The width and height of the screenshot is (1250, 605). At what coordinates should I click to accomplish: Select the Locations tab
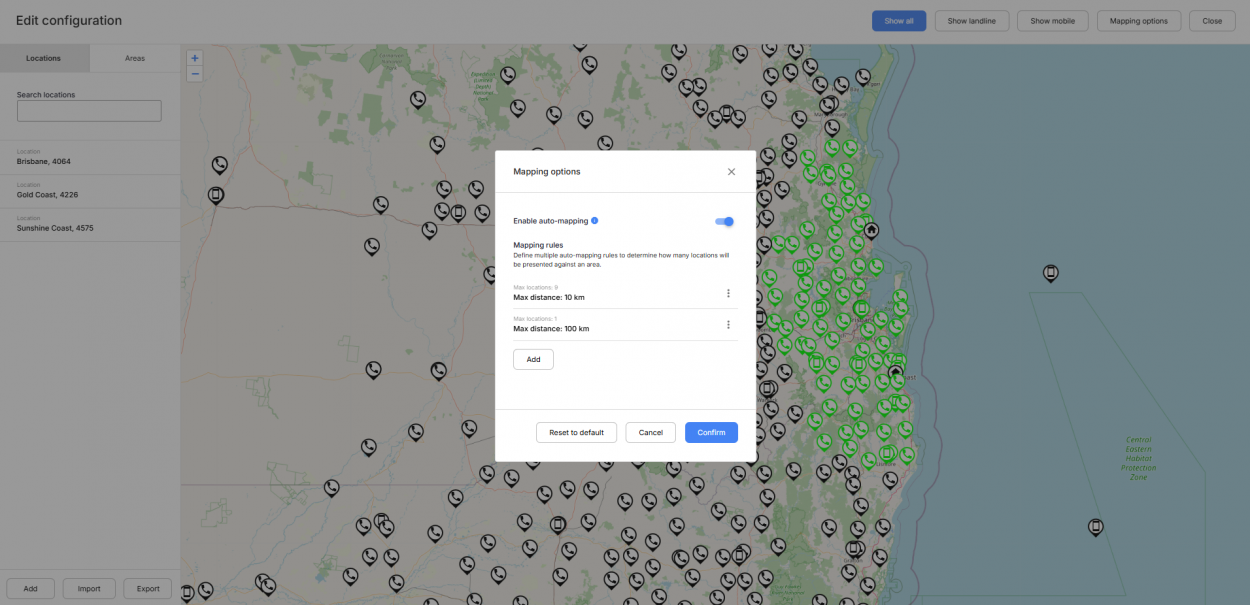click(x=45, y=58)
